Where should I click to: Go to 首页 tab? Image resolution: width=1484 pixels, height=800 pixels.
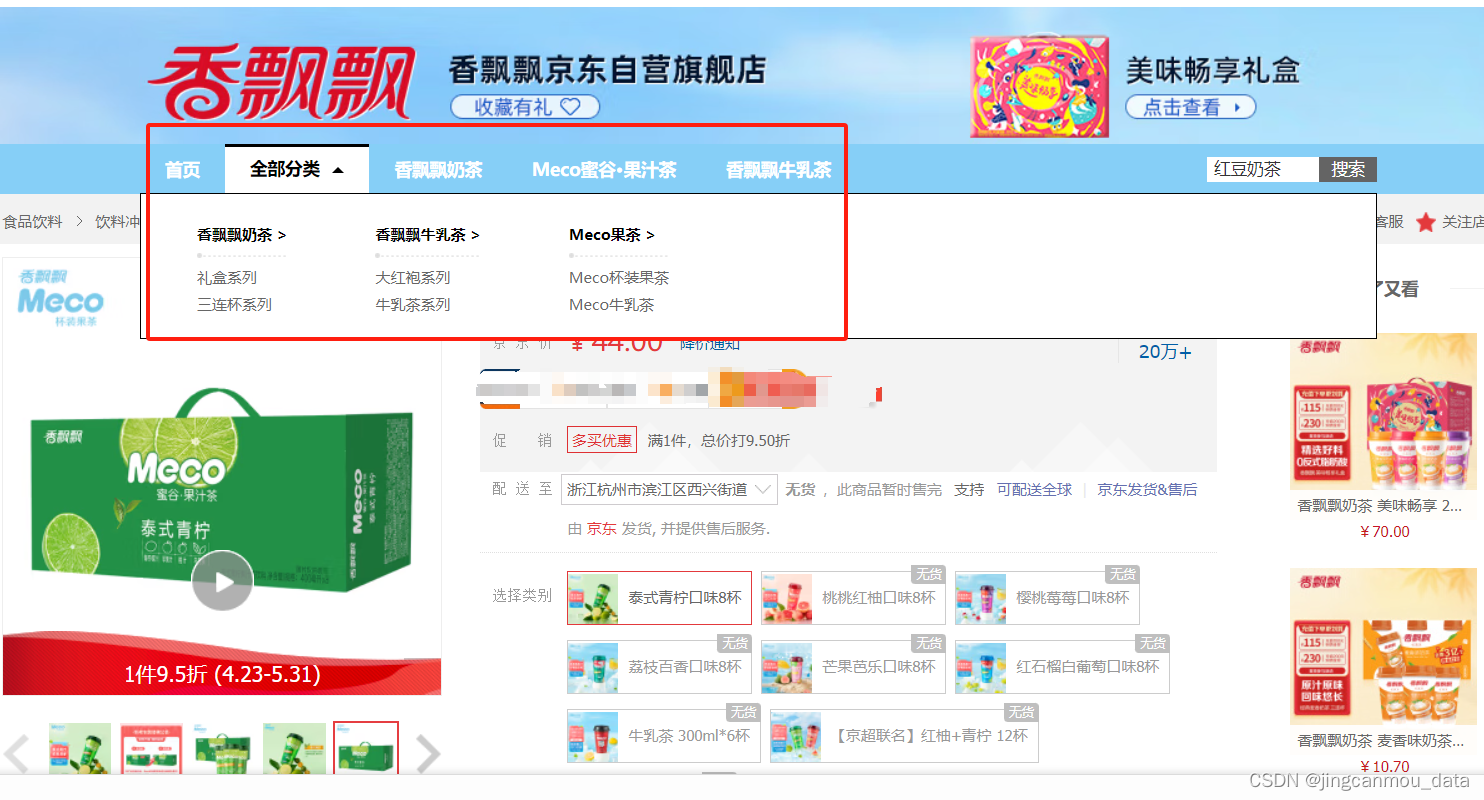pos(182,170)
